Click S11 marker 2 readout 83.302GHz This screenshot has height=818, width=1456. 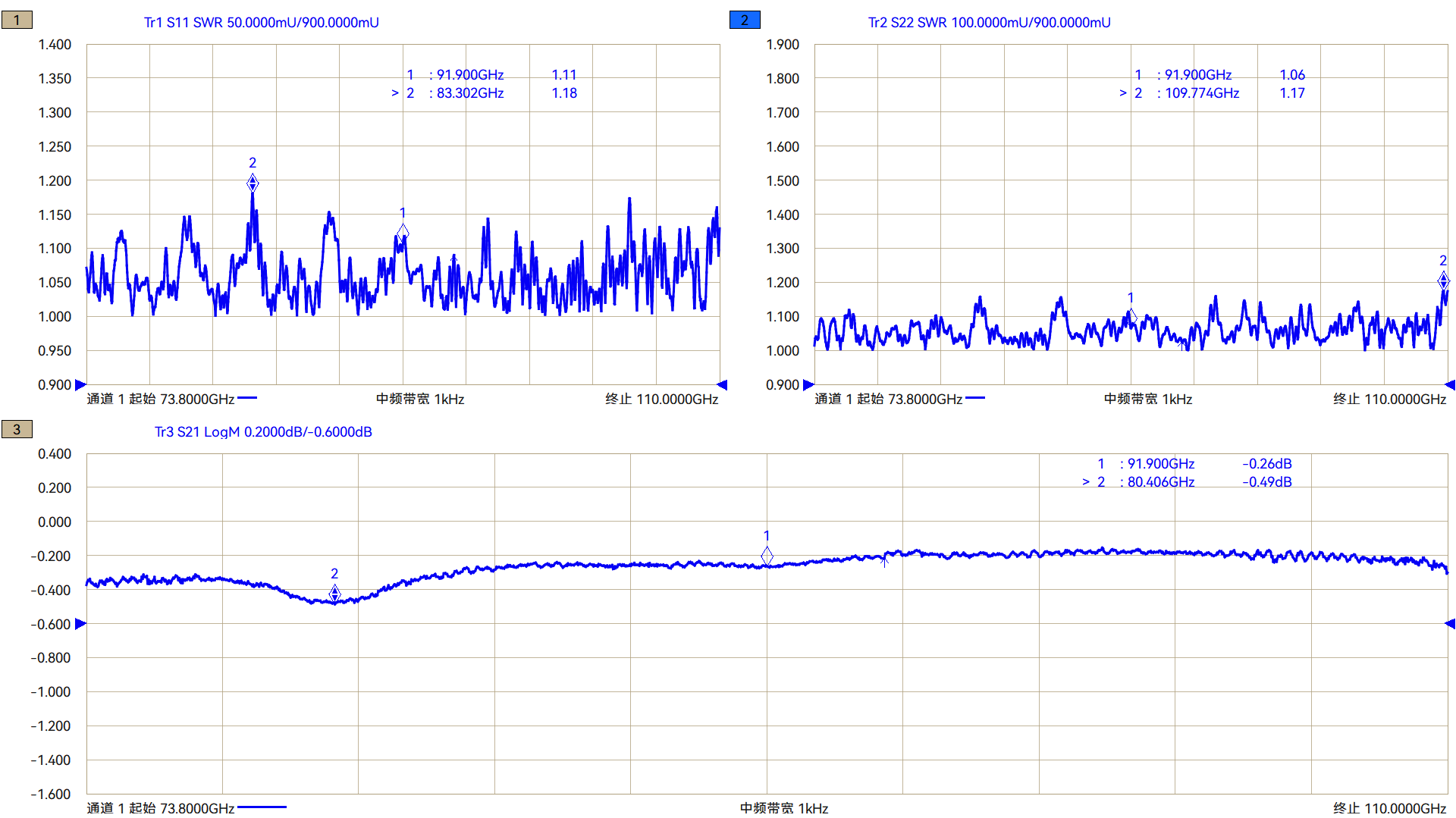click(x=469, y=93)
